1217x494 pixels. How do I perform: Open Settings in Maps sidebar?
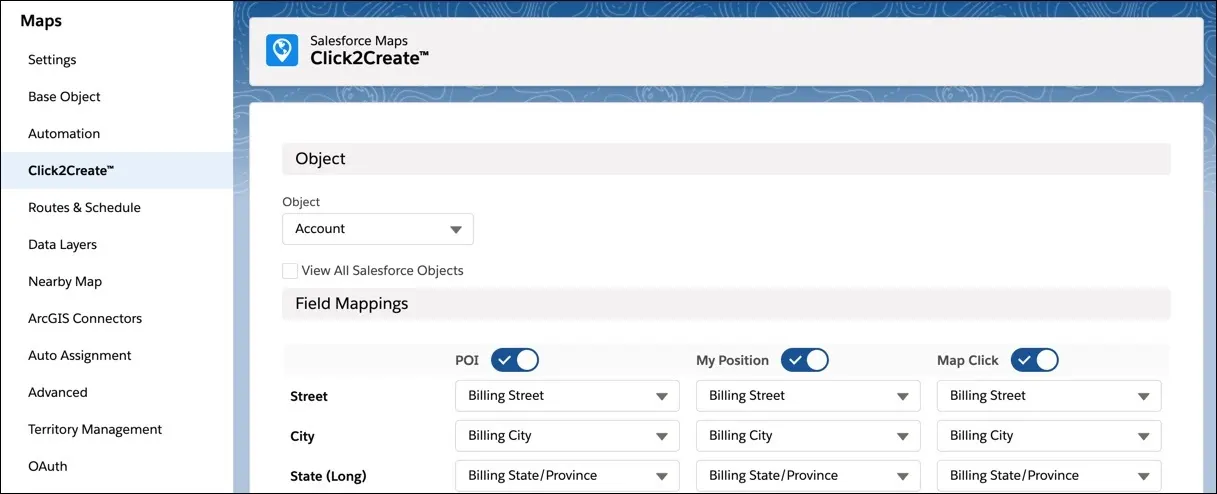coord(52,60)
